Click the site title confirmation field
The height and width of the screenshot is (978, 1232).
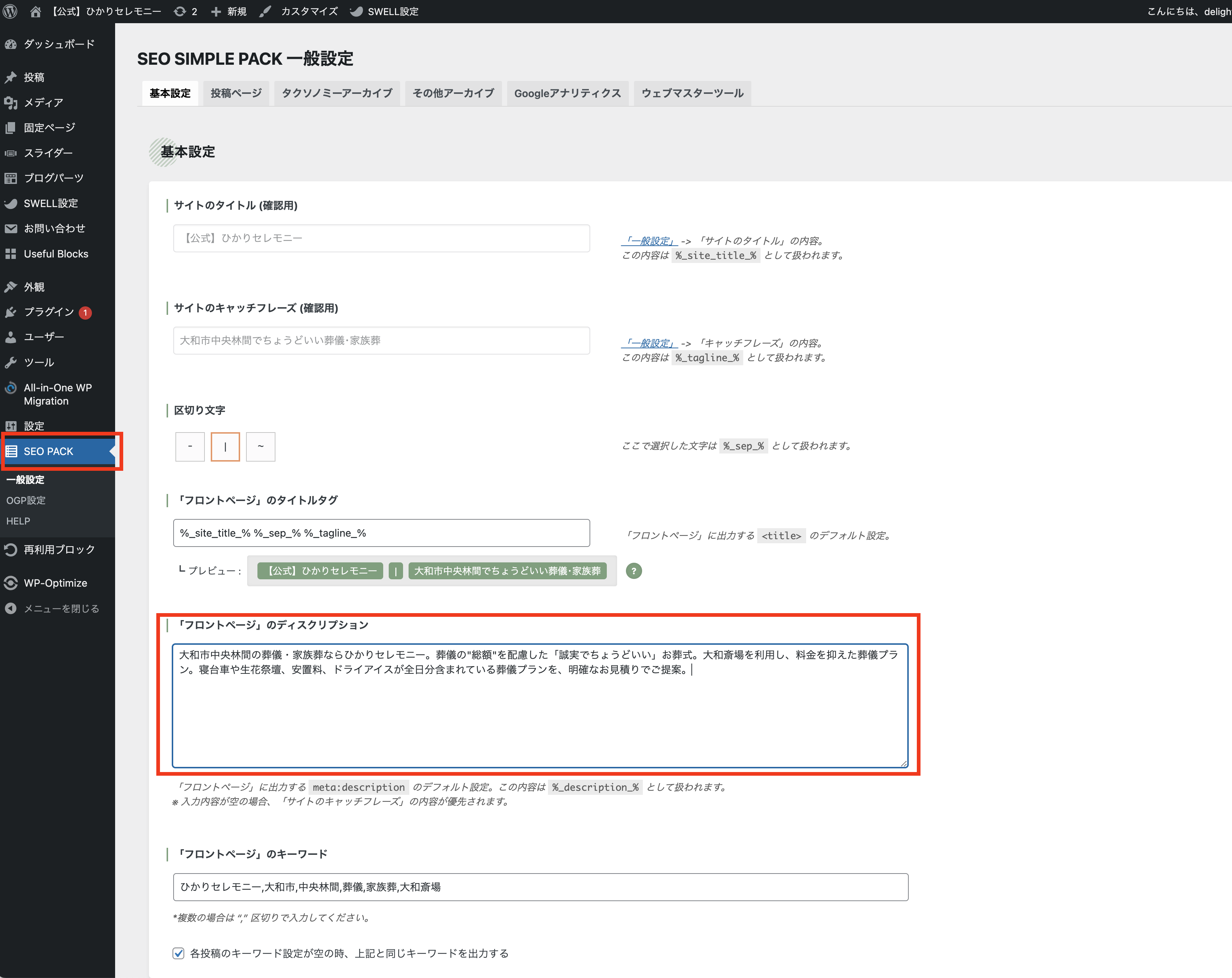[381, 238]
